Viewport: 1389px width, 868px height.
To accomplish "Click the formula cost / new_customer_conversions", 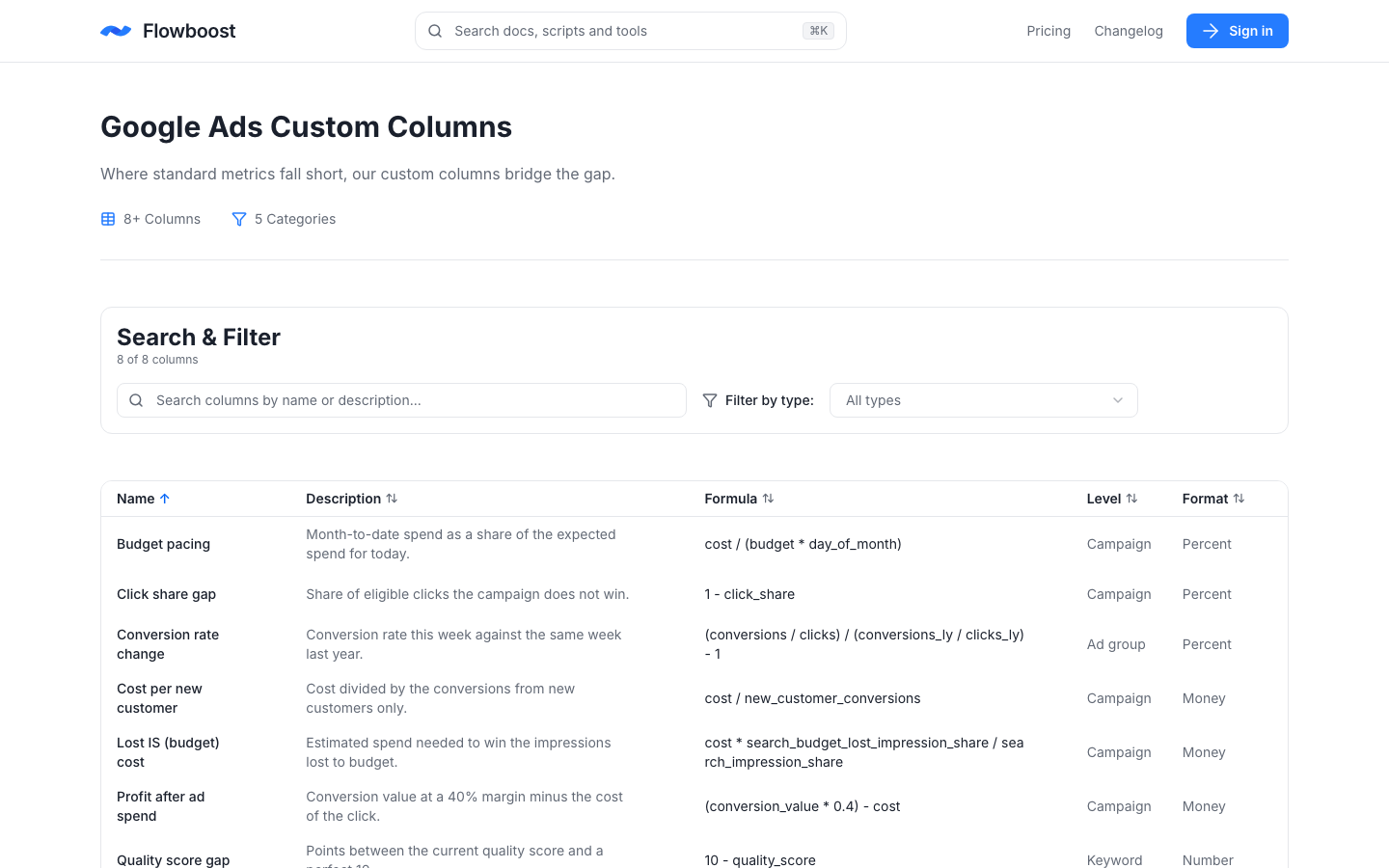I will coord(812,698).
